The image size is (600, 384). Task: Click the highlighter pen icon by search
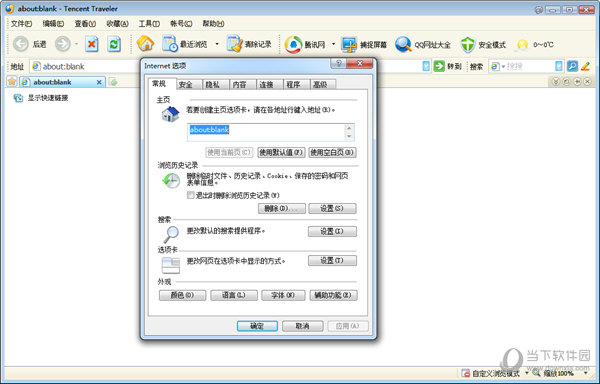point(585,66)
